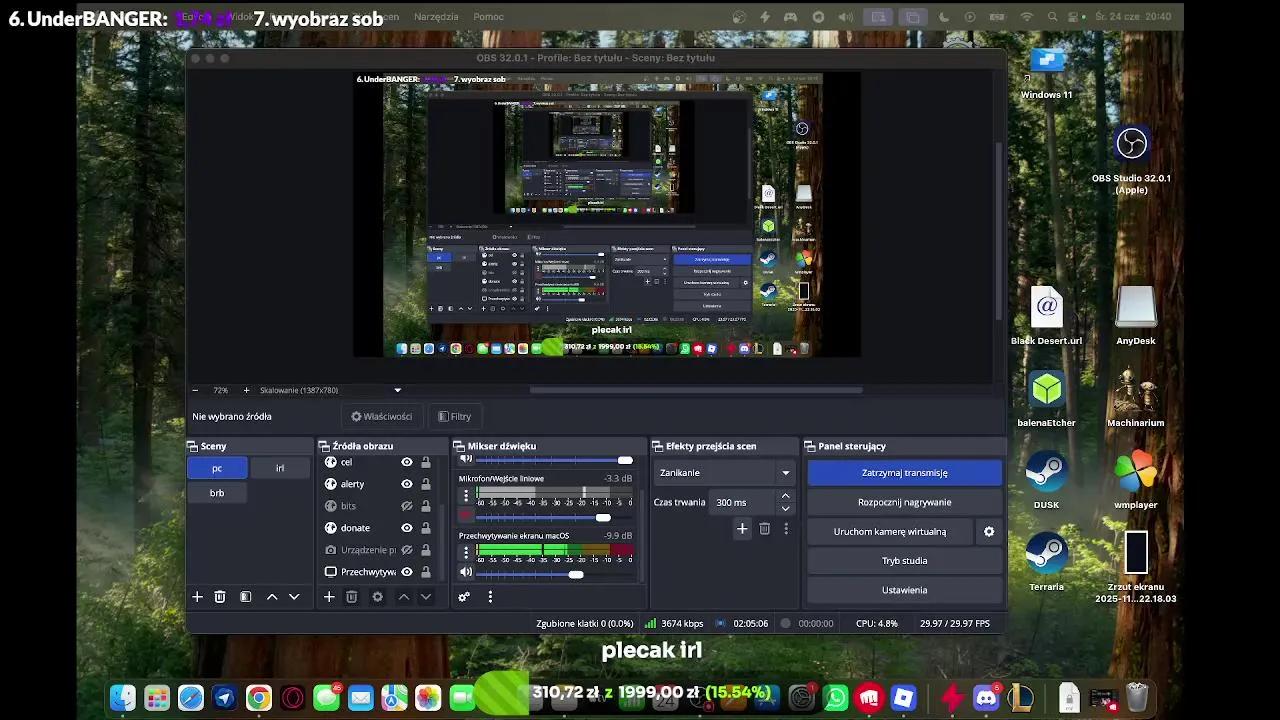Image resolution: width=1280 pixels, height=720 pixels.
Task: Open Narzędzia menu
Action: (435, 17)
